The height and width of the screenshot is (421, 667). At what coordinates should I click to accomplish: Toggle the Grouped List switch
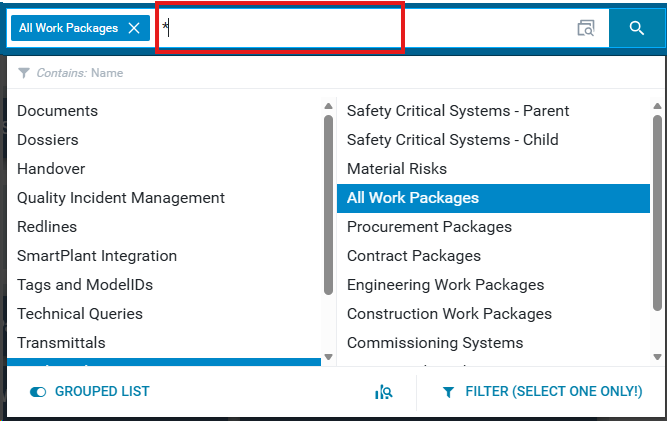click(x=38, y=392)
